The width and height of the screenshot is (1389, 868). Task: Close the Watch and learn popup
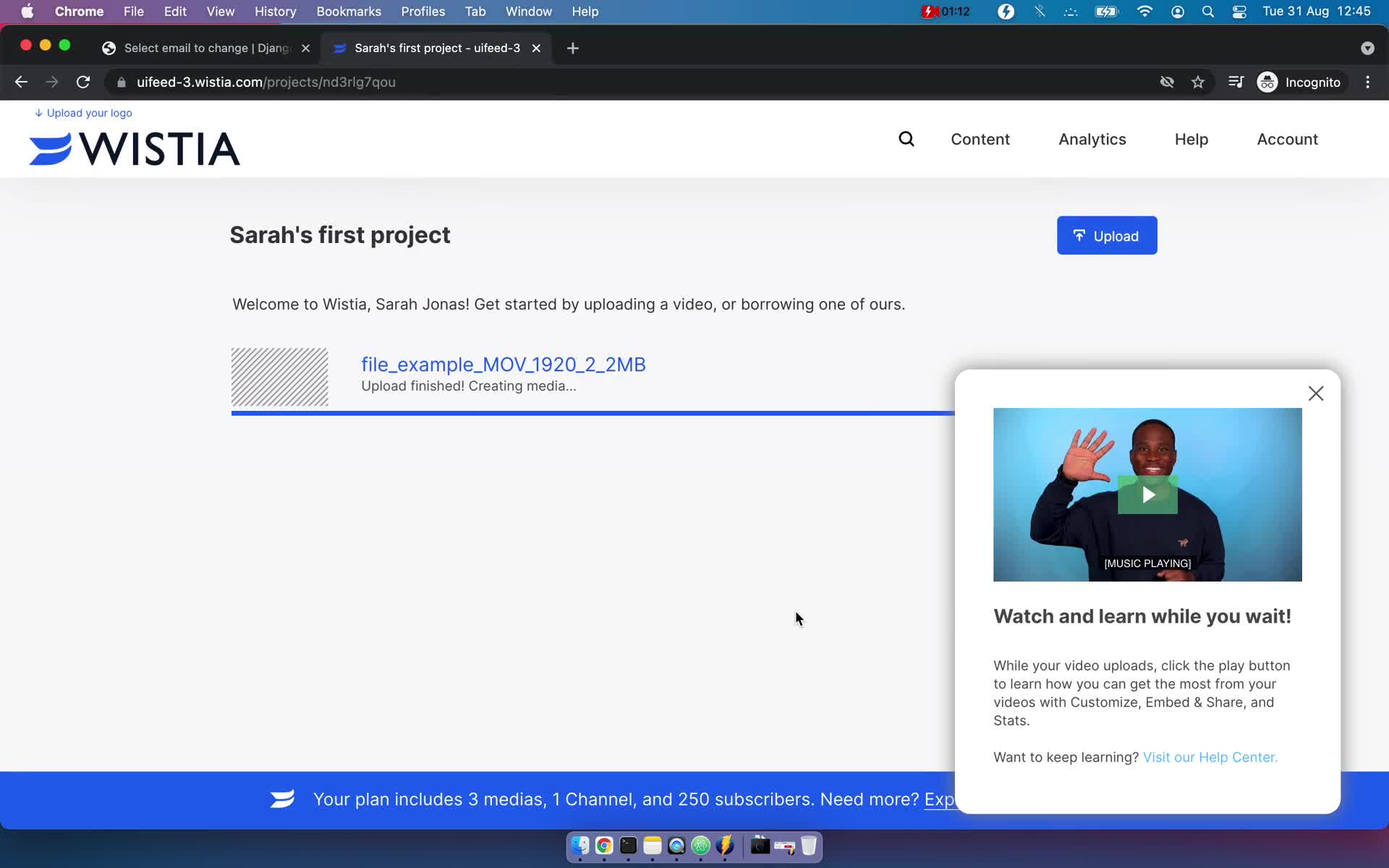pos(1316,393)
